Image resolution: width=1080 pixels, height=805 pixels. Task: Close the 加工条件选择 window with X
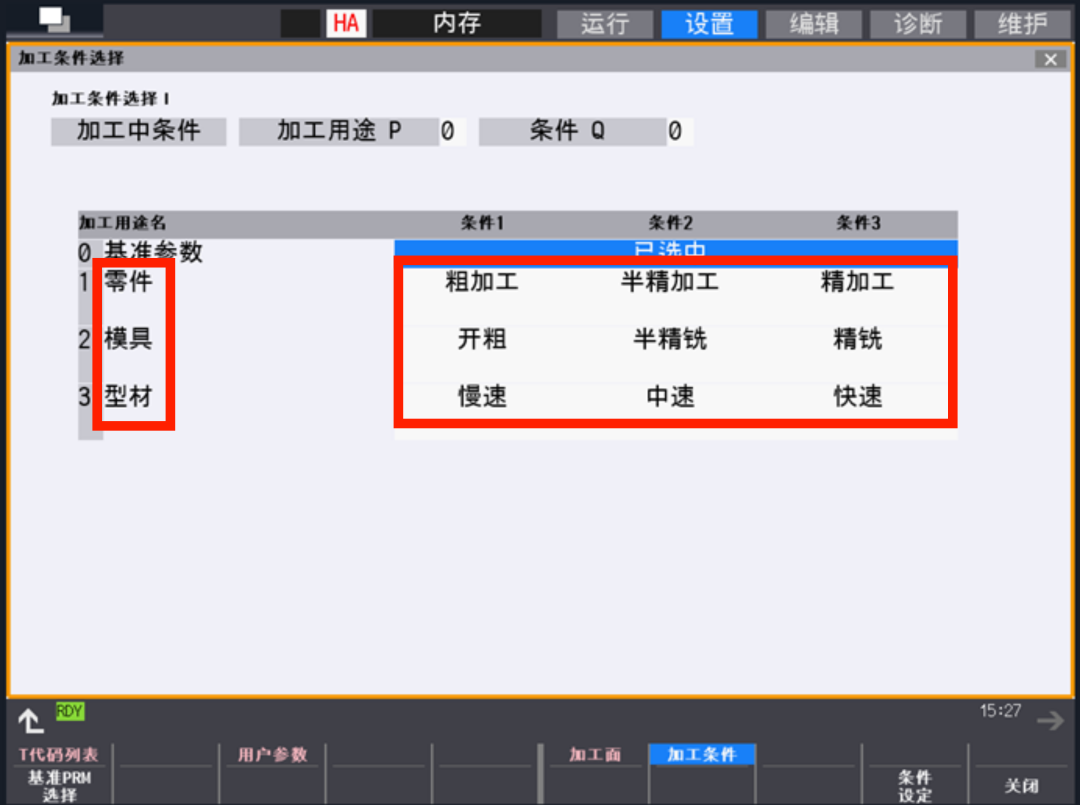coord(1050,59)
